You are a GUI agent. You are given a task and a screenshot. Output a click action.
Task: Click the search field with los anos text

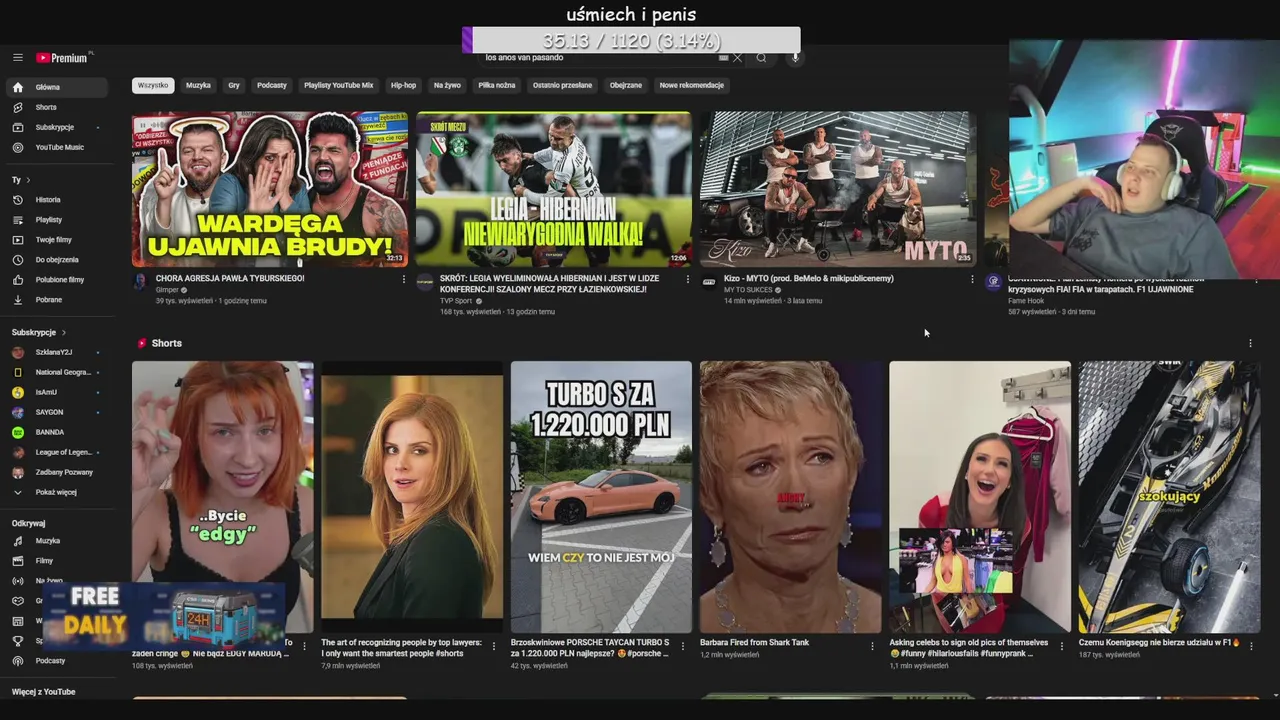coord(600,58)
